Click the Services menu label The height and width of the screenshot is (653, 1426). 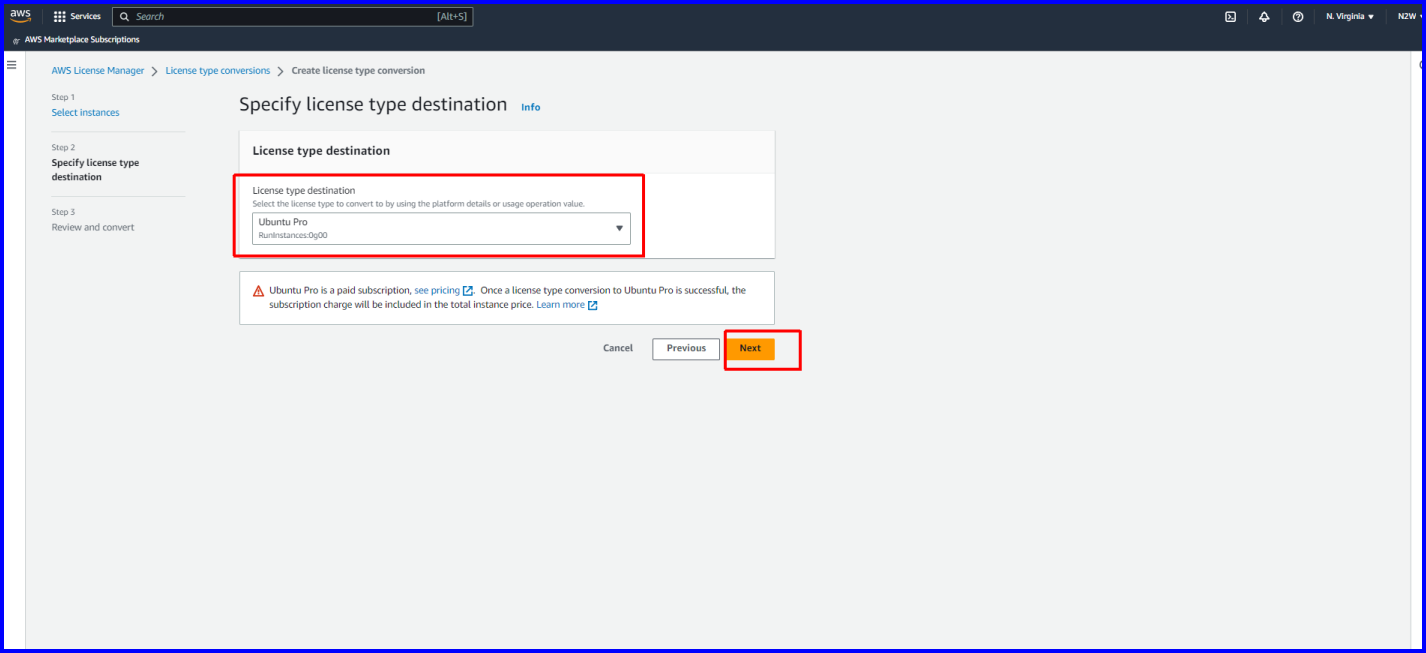85,17
